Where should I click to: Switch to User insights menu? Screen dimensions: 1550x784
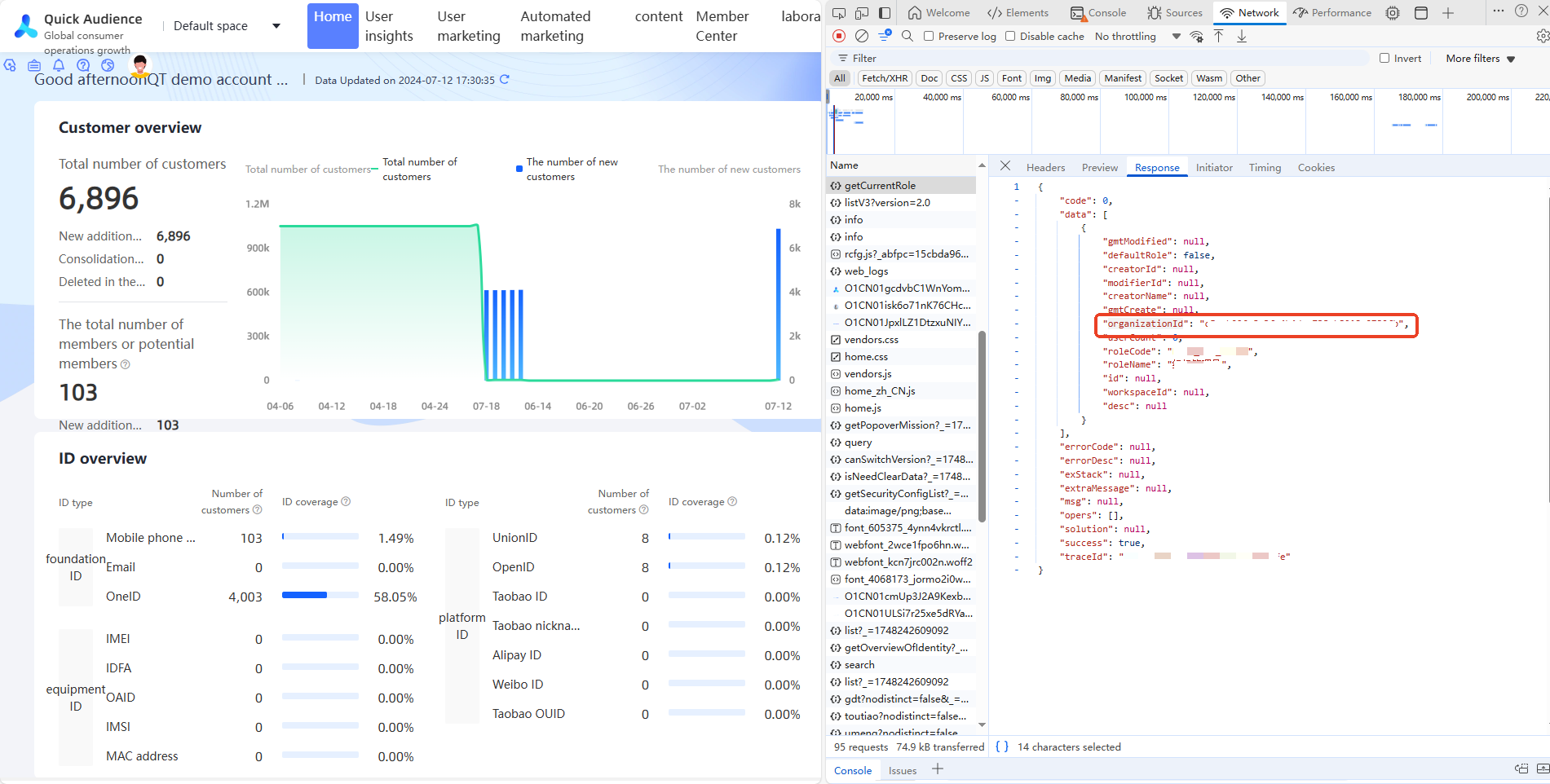[389, 26]
